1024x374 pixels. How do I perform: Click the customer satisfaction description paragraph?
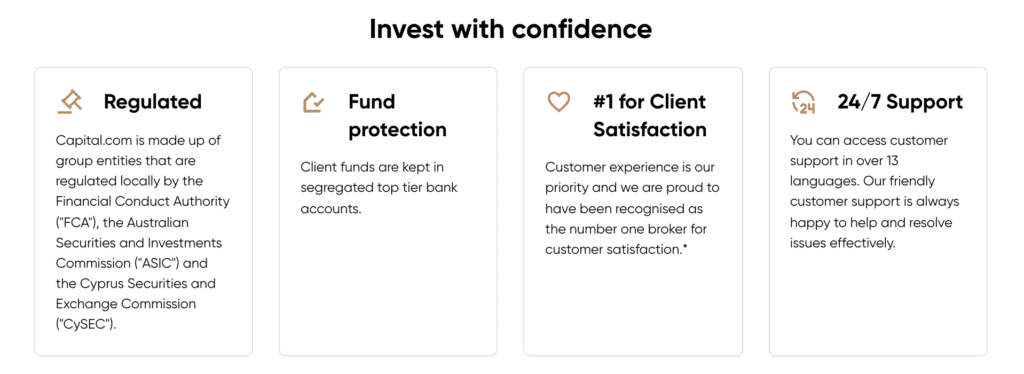pos(632,208)
